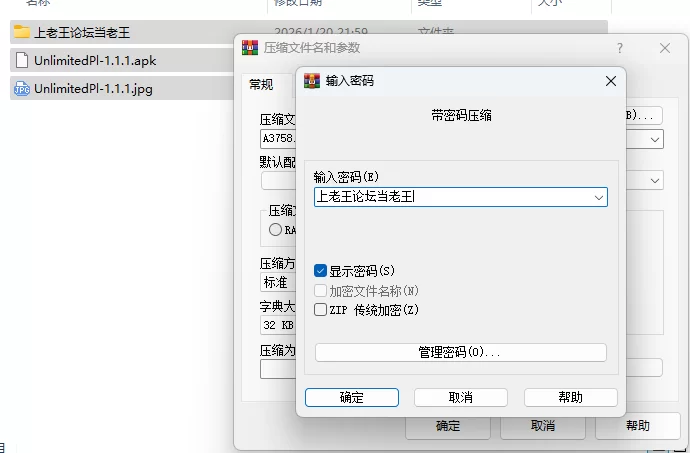The image size is (690, 453).
Task: Click 确定 in the 输入密码 dialog
Action: (x=352, y=398)
